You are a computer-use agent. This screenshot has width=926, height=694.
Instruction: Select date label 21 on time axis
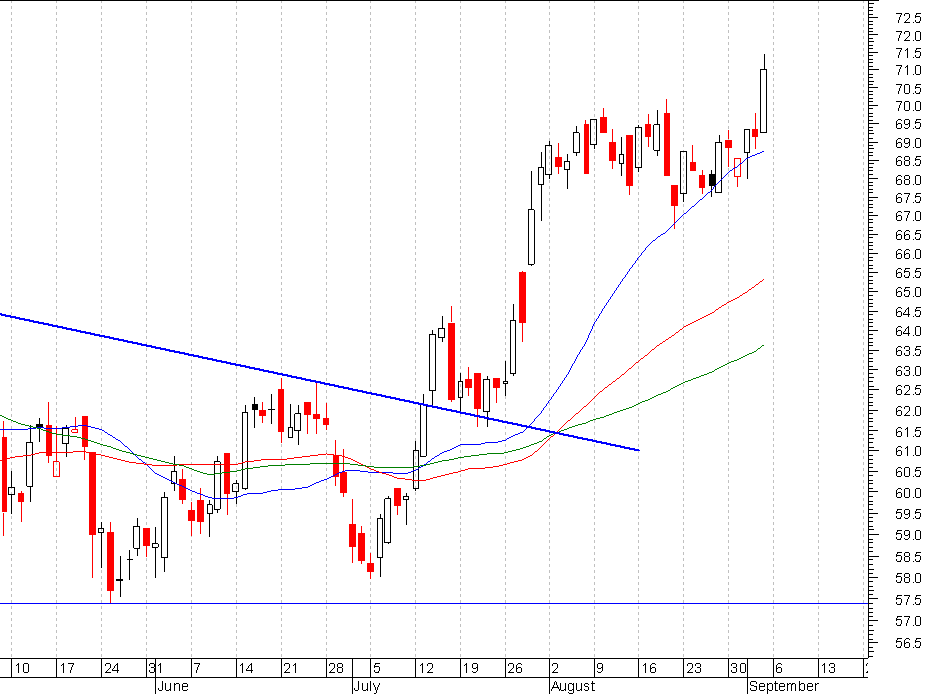pos(291,669)
